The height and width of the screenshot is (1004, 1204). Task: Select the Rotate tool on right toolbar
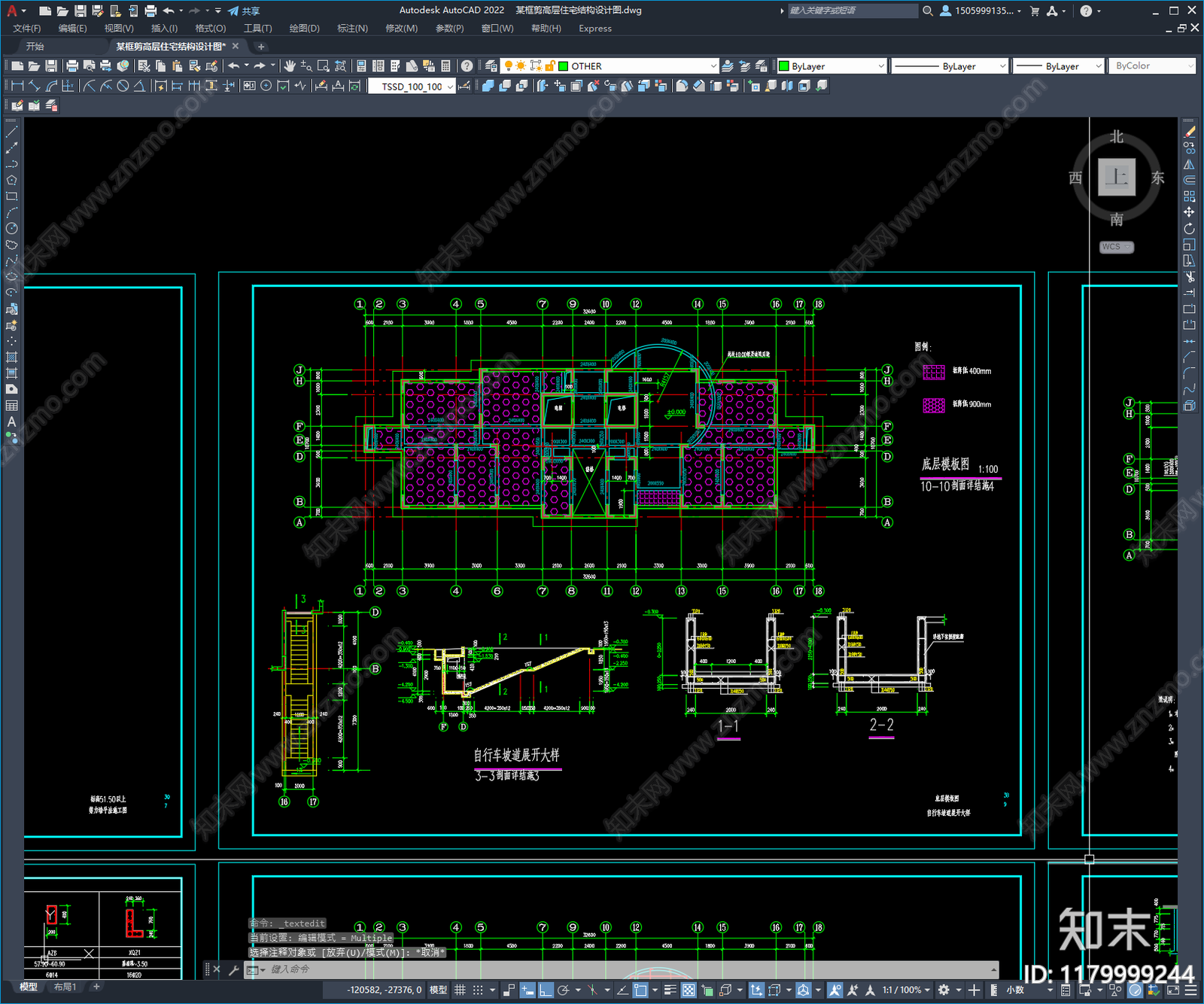coord(1189,228)
